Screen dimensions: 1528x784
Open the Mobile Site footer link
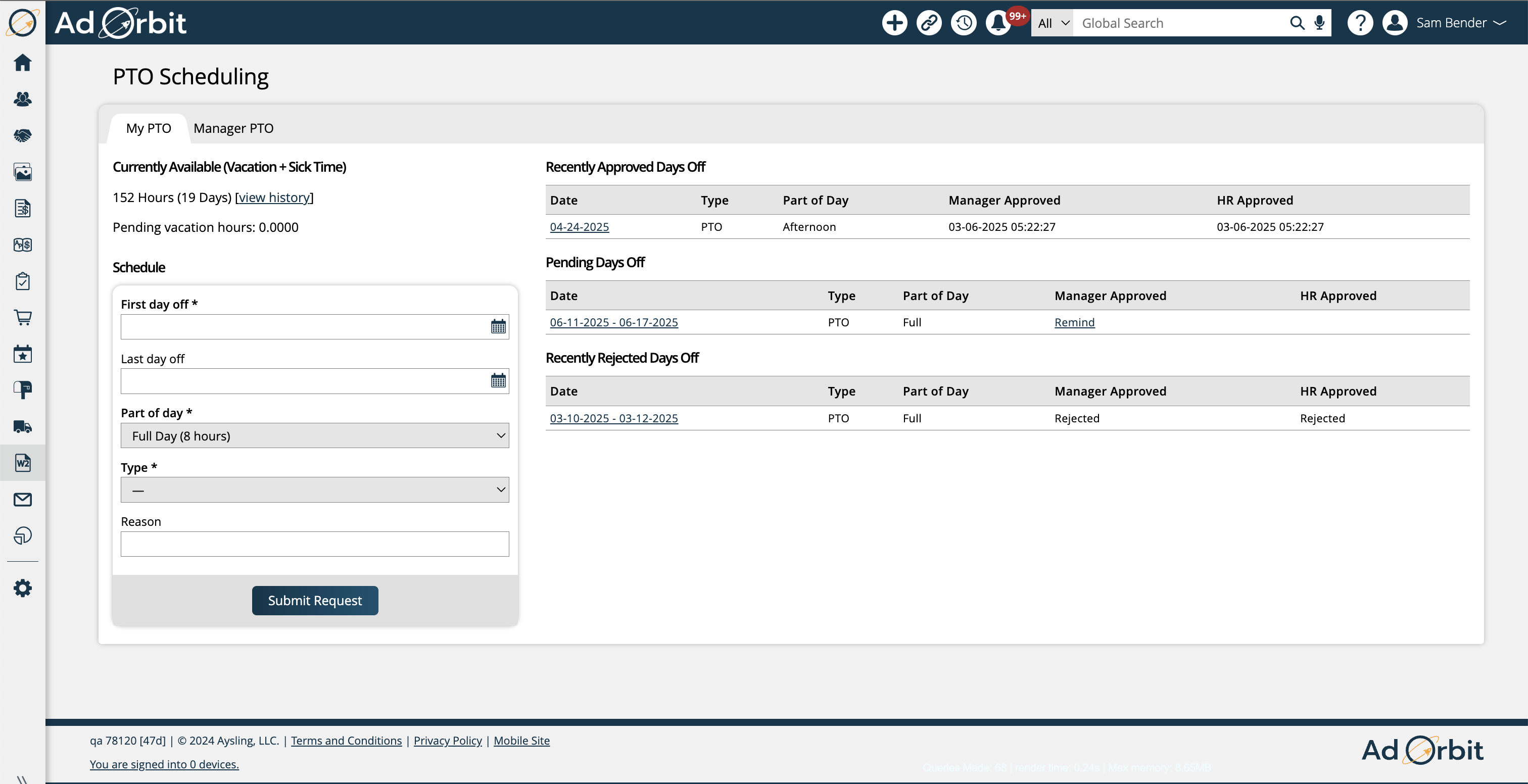point(521,740)
